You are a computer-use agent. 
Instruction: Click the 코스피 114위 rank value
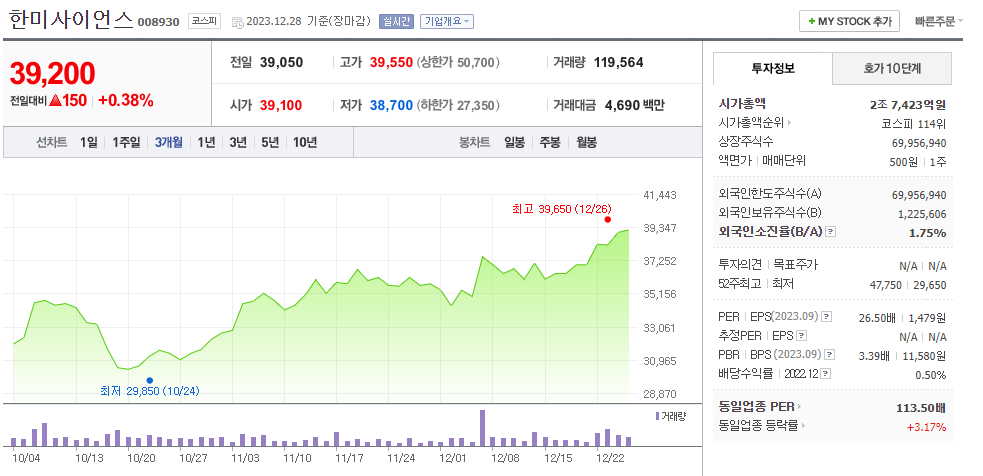point(914,124)
